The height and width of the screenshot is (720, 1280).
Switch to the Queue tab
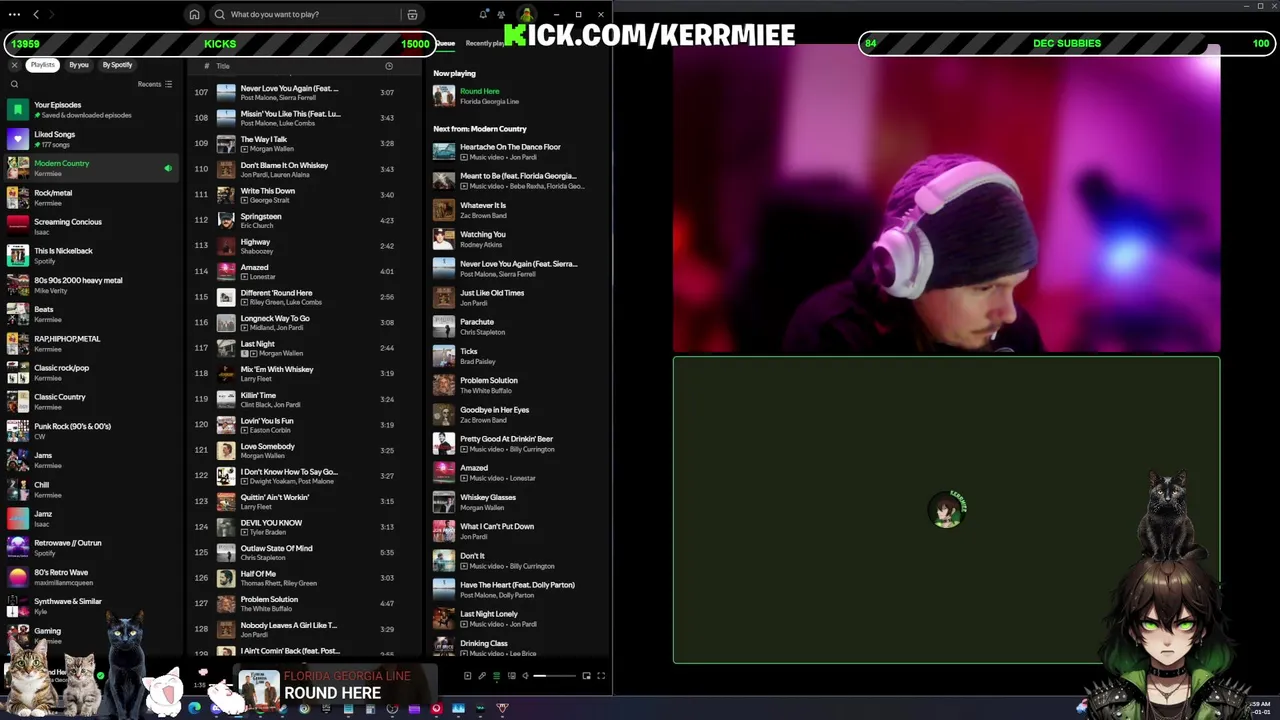pyautogui.click(x=445, y=43)
